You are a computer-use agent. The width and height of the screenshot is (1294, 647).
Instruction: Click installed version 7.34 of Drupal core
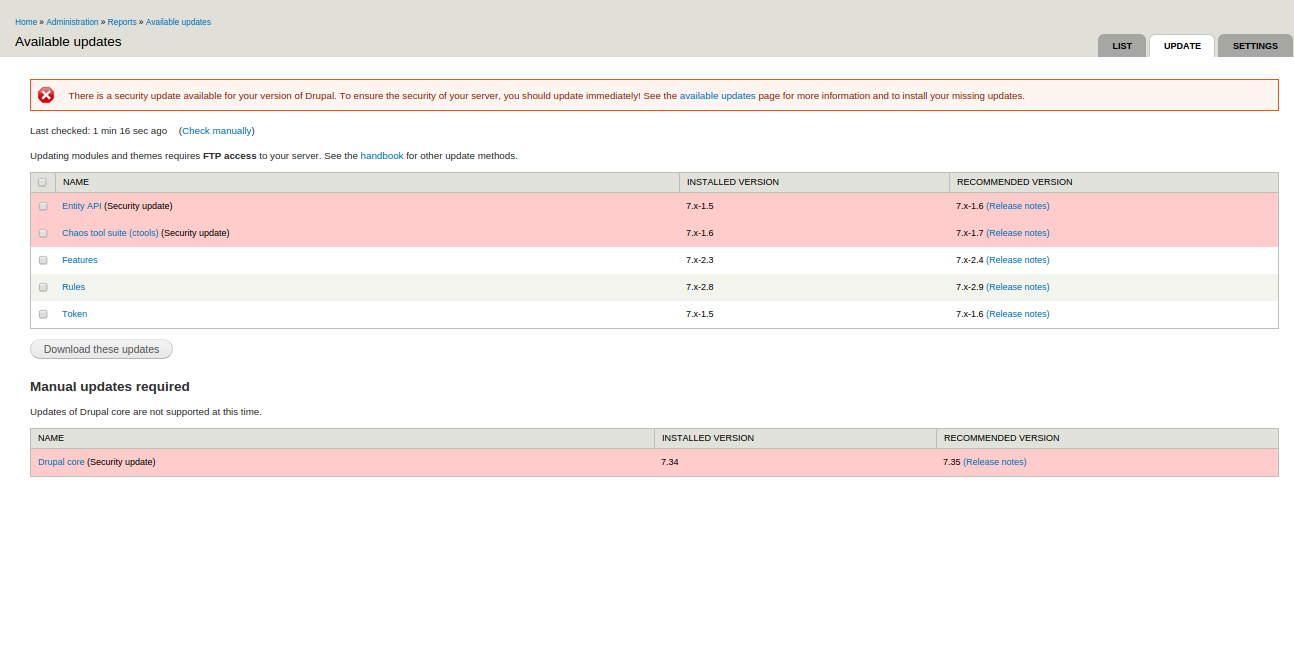[670, 462]
